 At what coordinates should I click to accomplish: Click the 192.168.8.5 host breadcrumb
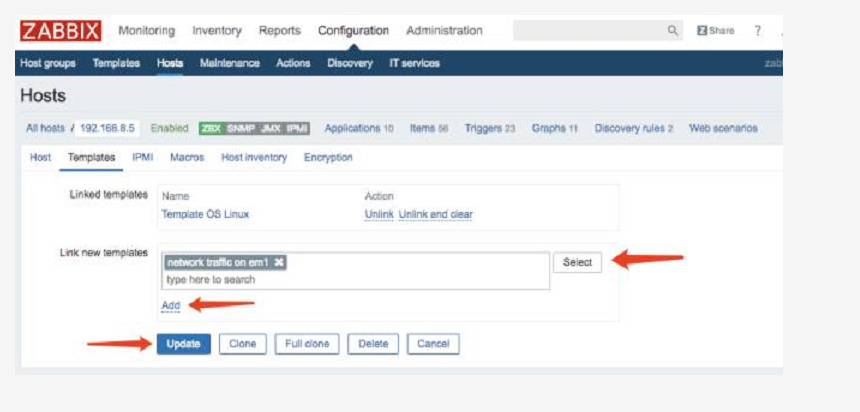coord(107,128)
